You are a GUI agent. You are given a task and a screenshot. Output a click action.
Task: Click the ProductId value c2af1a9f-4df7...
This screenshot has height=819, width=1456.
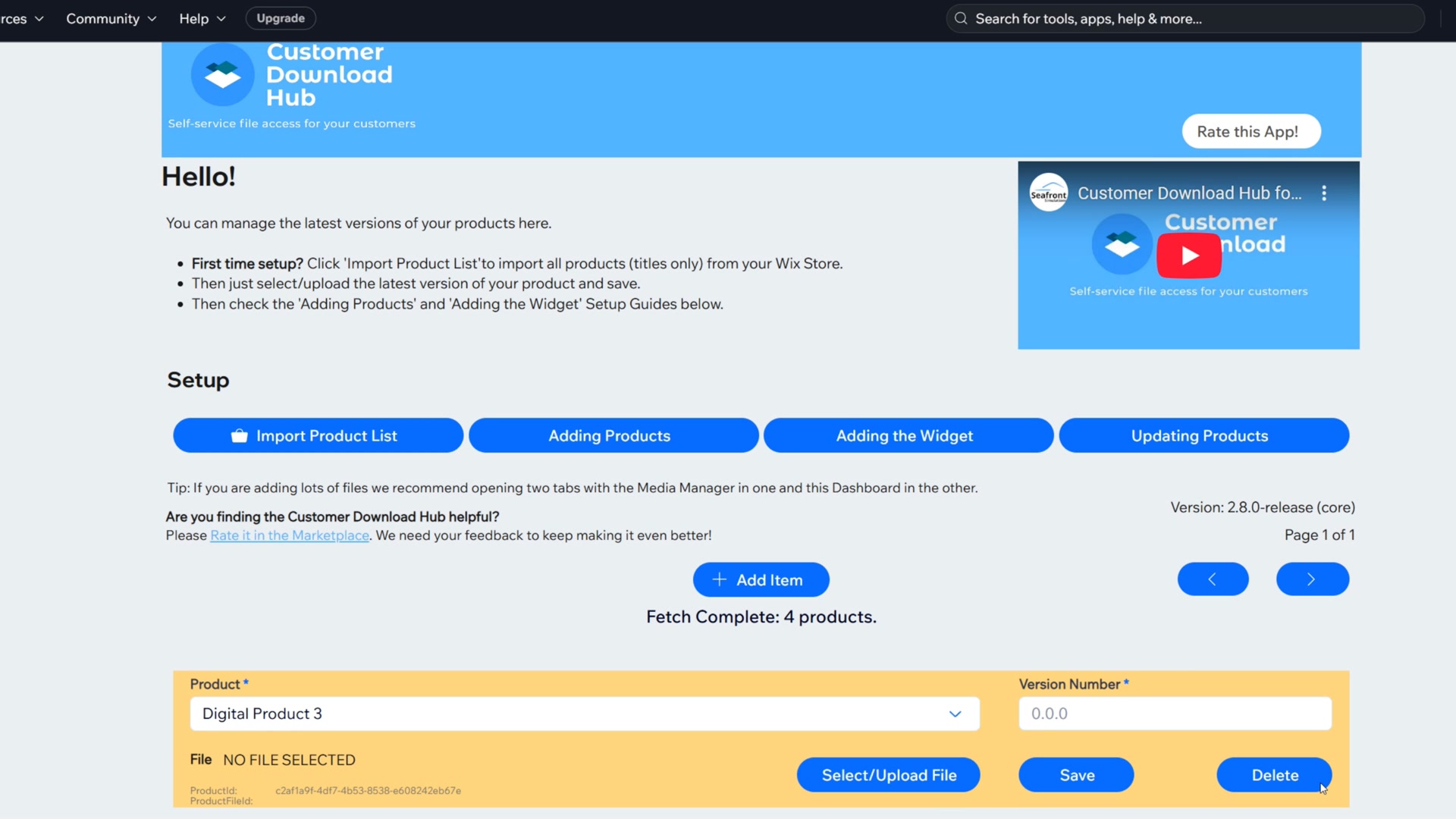[x=368, y=790]
